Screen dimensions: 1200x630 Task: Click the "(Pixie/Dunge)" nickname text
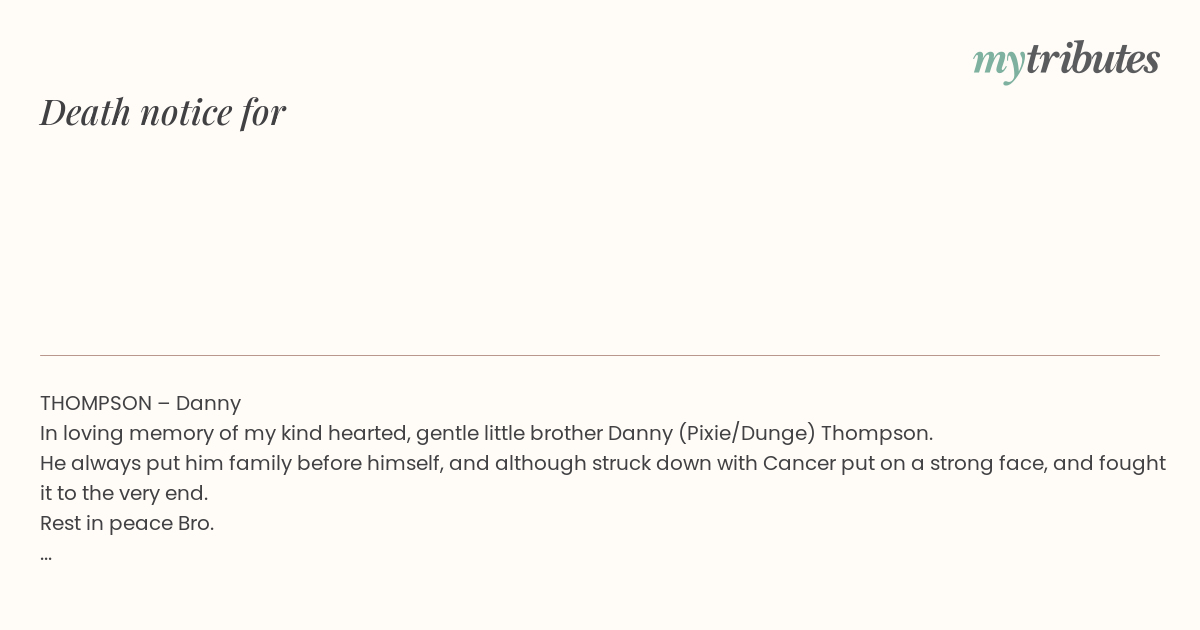tap(747, 433)
